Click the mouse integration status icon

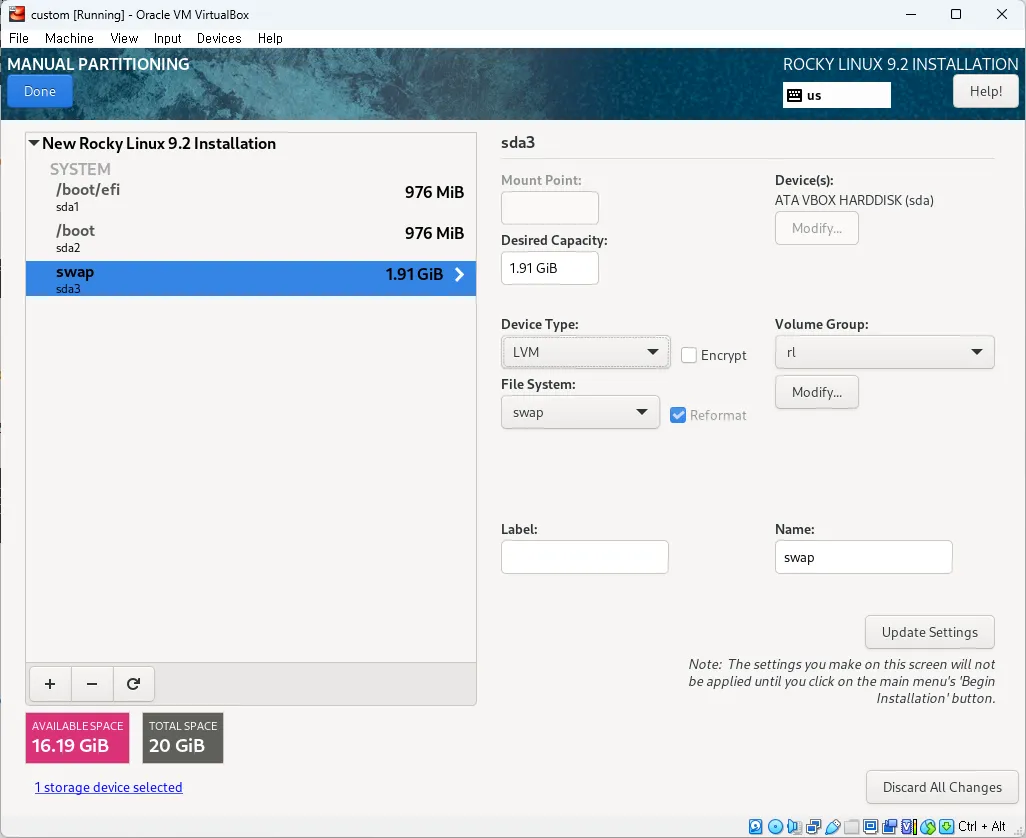pyautogui.click(x=928, y=826)
